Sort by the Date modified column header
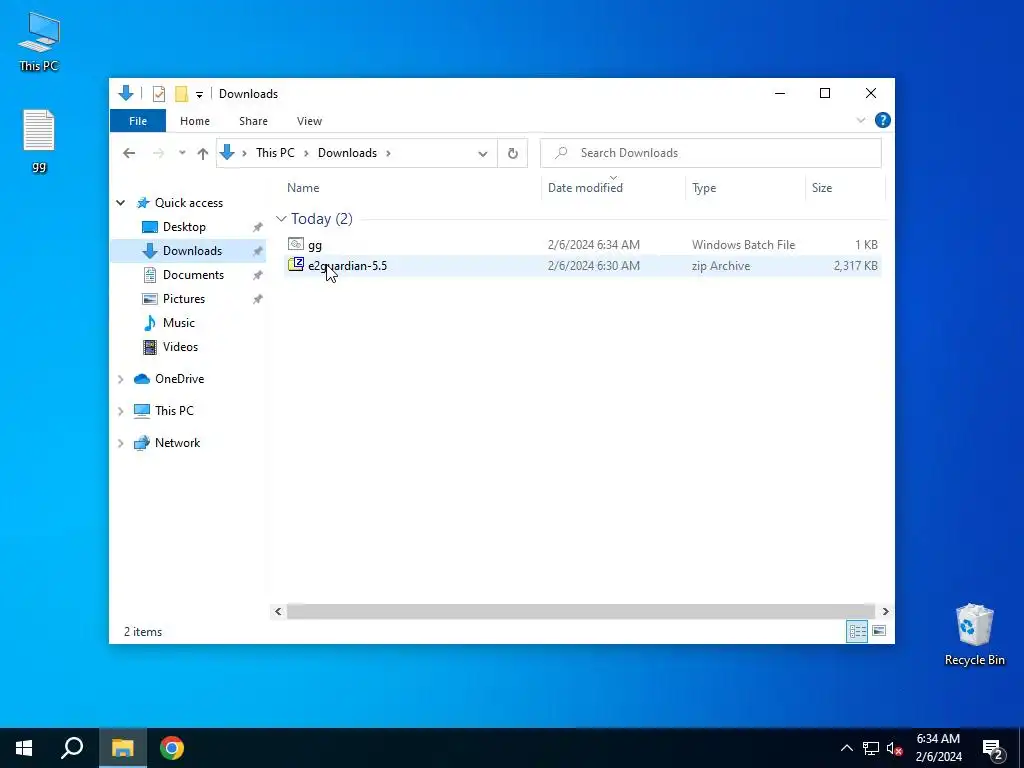Image resolution: width=1024 pixels, height=768 pixels. coord(585,187)
